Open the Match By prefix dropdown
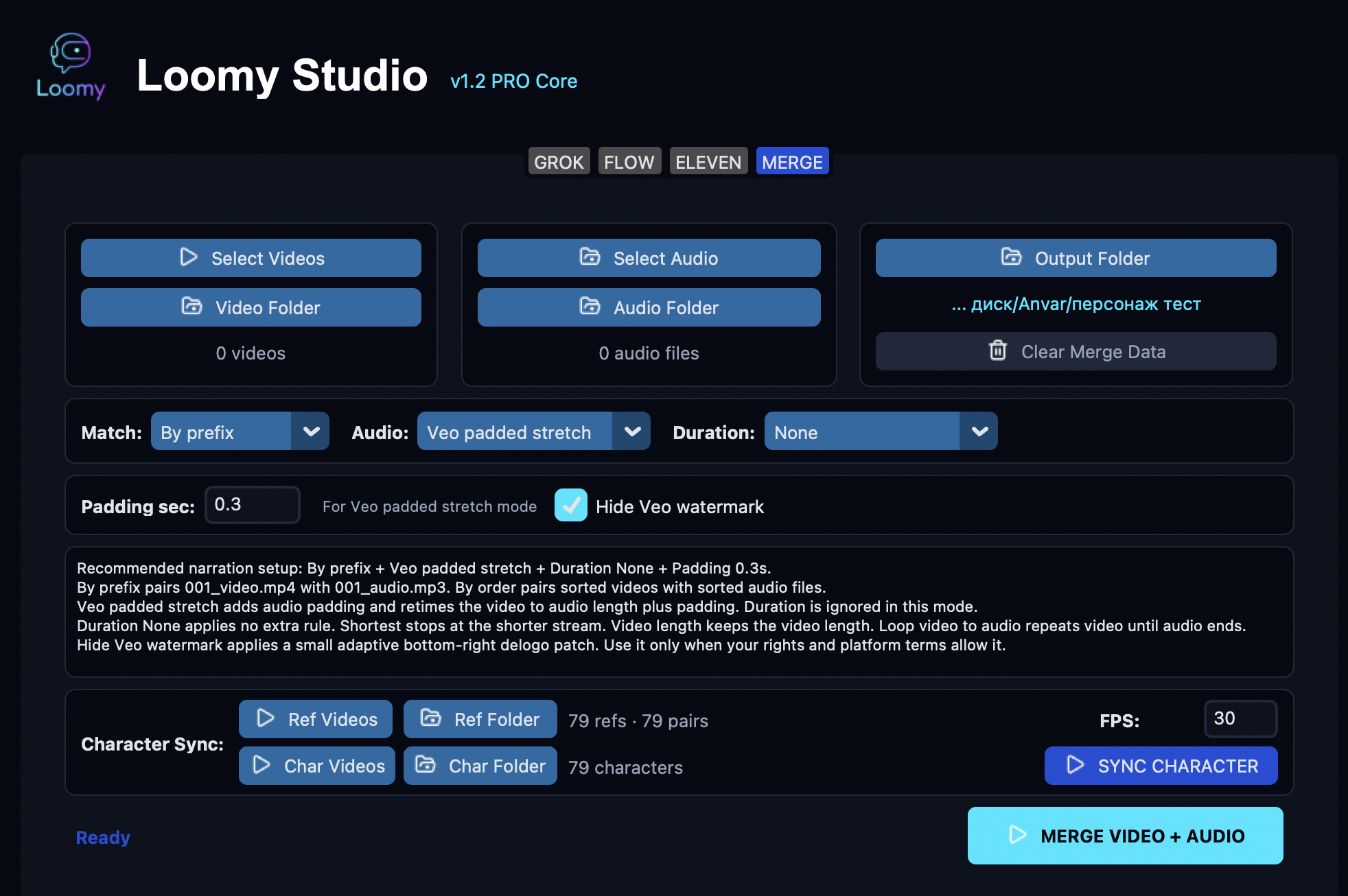The image size is (1348, 896). [x=240, y=432]
